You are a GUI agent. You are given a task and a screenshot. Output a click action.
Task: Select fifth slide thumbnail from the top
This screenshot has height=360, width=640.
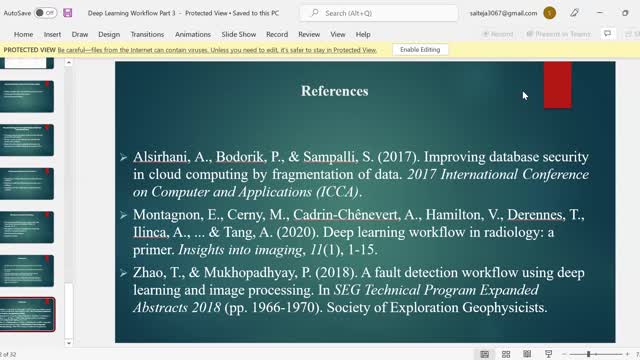(x=27, y=227)
